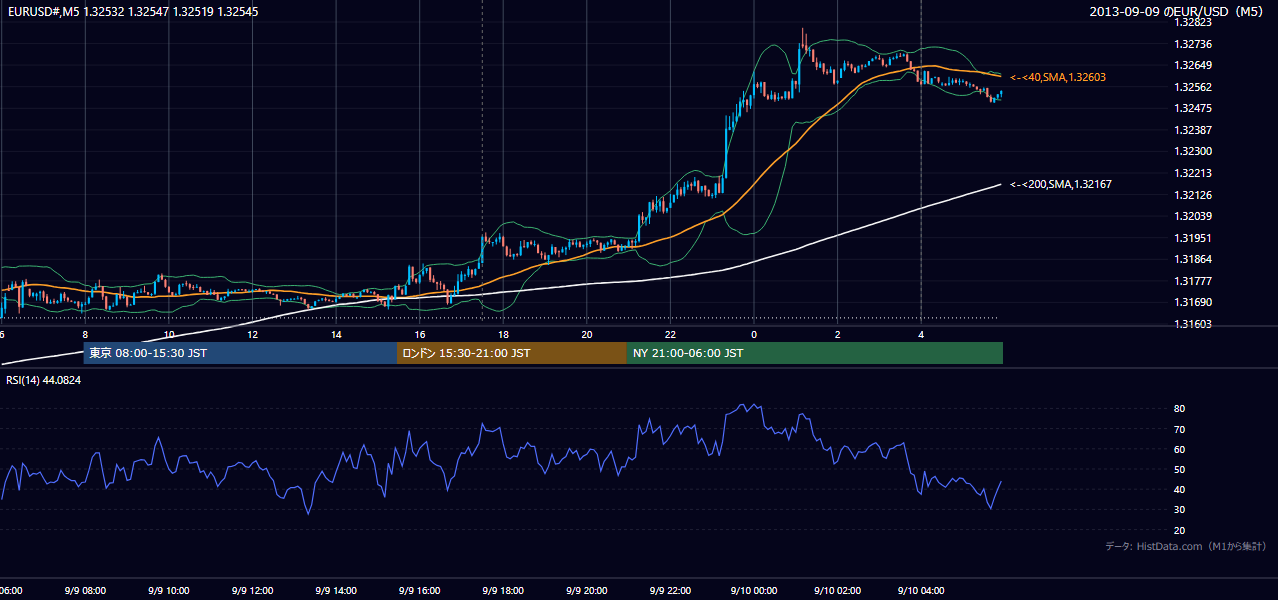Viewport: 1278px width, 600px height.
Task: Click hour label 10 on price chart axis
Action: (x=168, y=335)
